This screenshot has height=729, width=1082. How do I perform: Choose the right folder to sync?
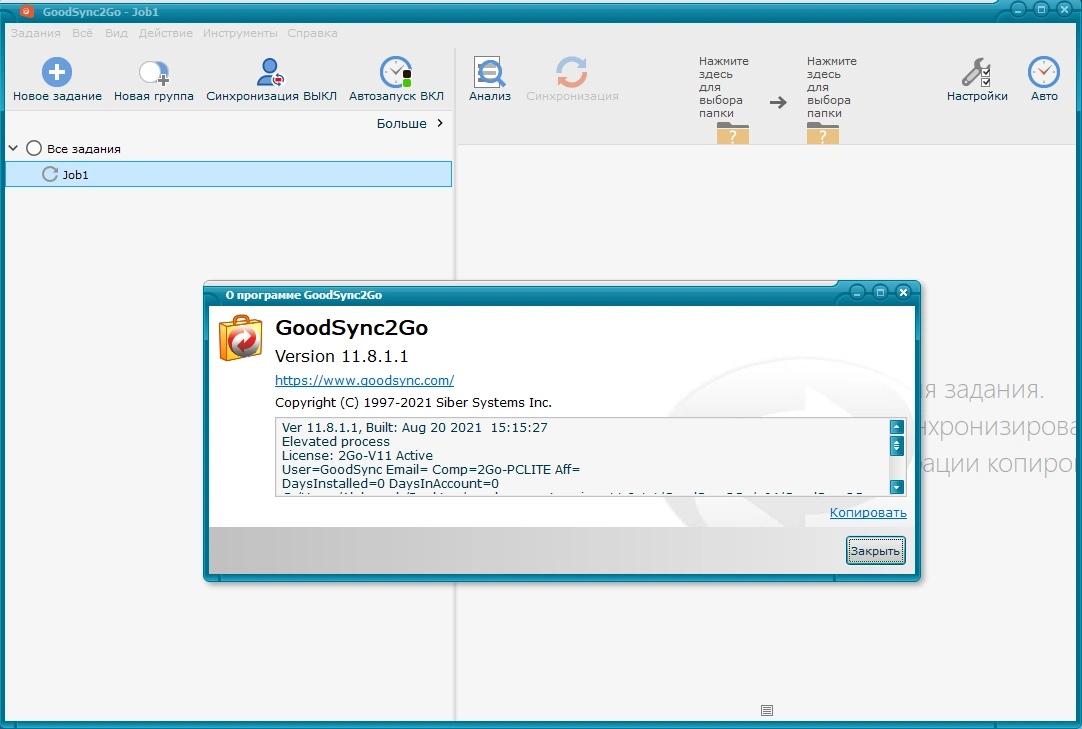(832, 100)
